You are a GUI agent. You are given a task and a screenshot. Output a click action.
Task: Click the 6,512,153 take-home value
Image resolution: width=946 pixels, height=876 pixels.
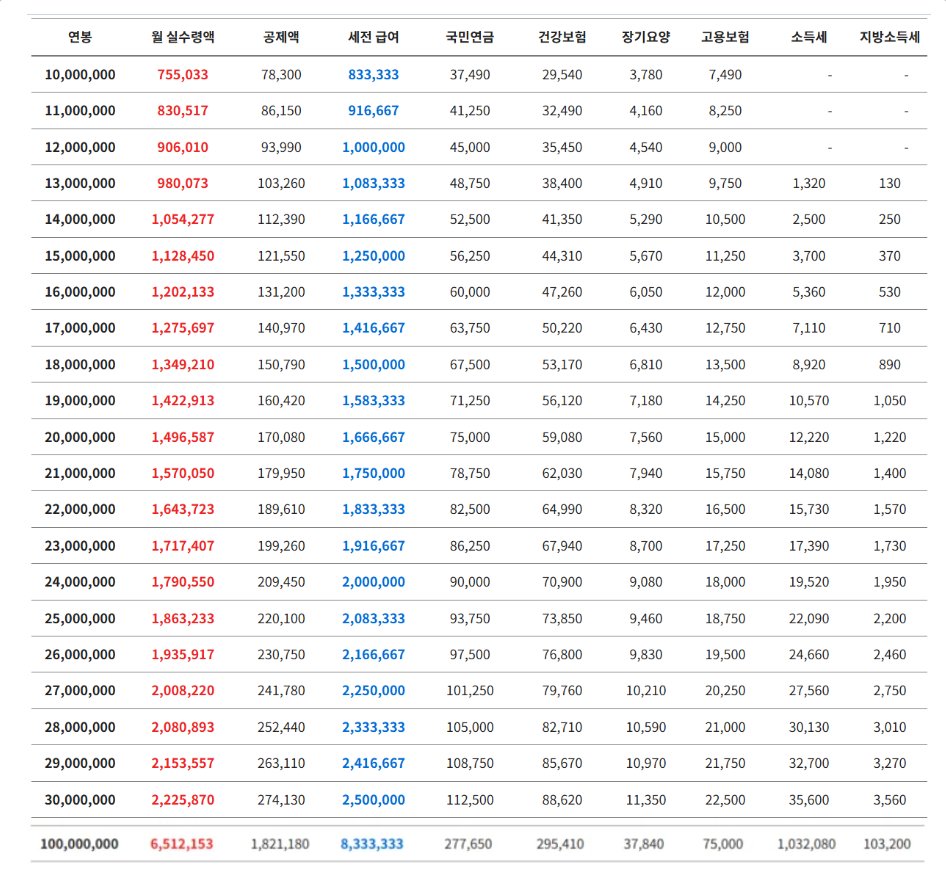click(182, 844)
